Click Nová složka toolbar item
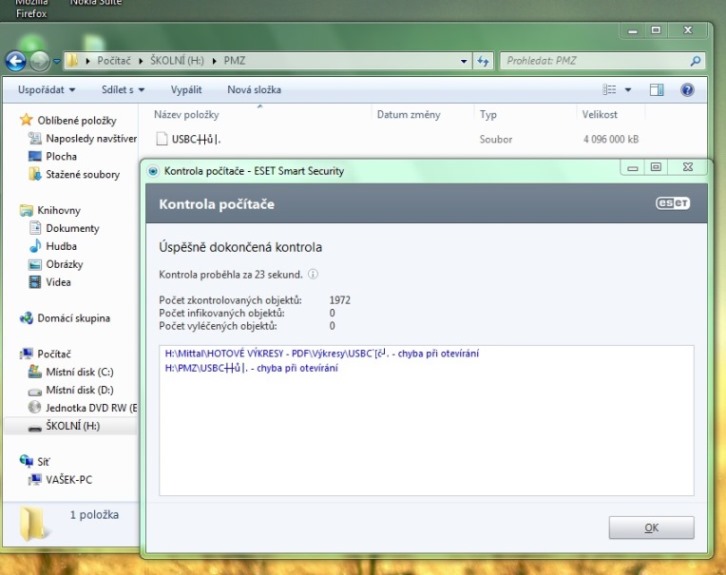 coord(254,90)
